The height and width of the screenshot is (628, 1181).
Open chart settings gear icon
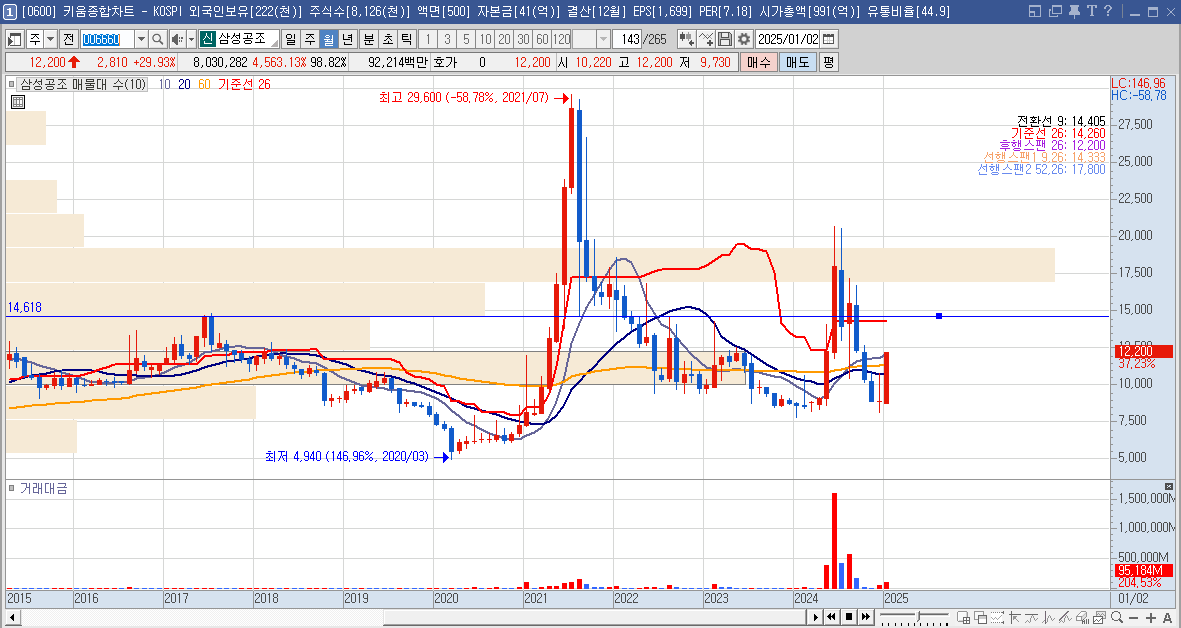(x=743, y=39)
